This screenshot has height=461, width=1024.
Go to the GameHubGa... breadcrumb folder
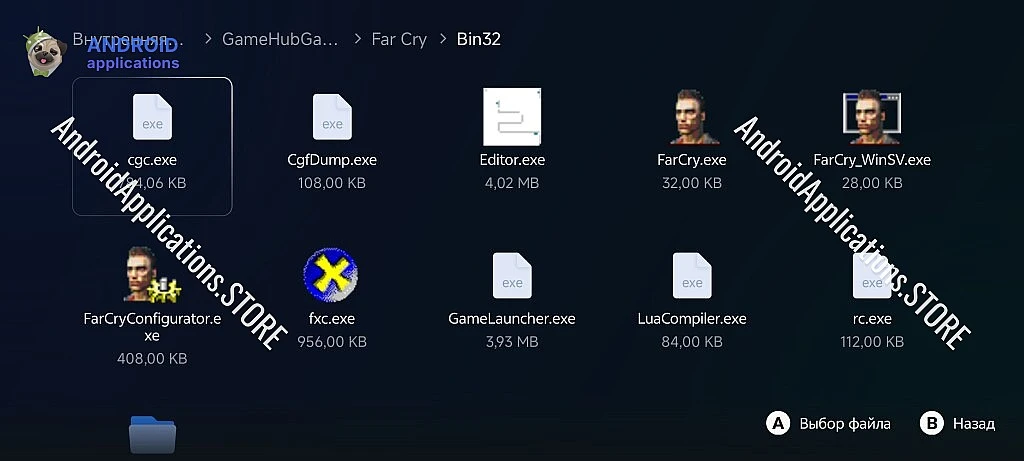[x=280, y=39]
